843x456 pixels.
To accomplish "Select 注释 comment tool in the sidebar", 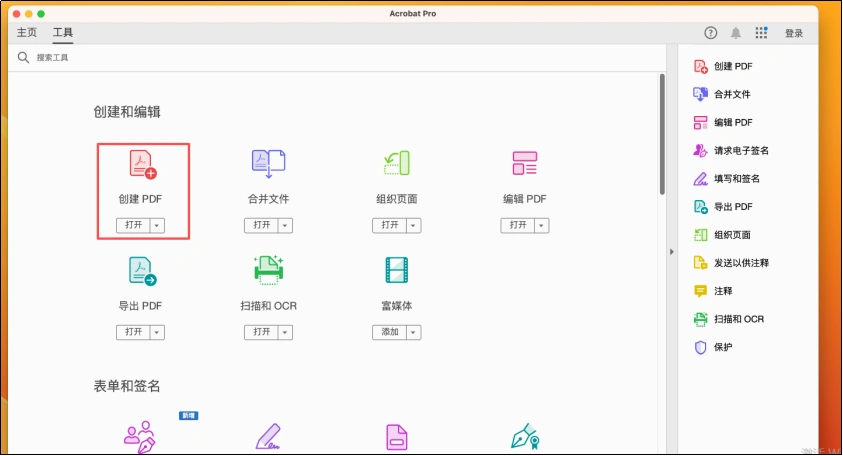I will pyautogui.click(x=713, y=291).
